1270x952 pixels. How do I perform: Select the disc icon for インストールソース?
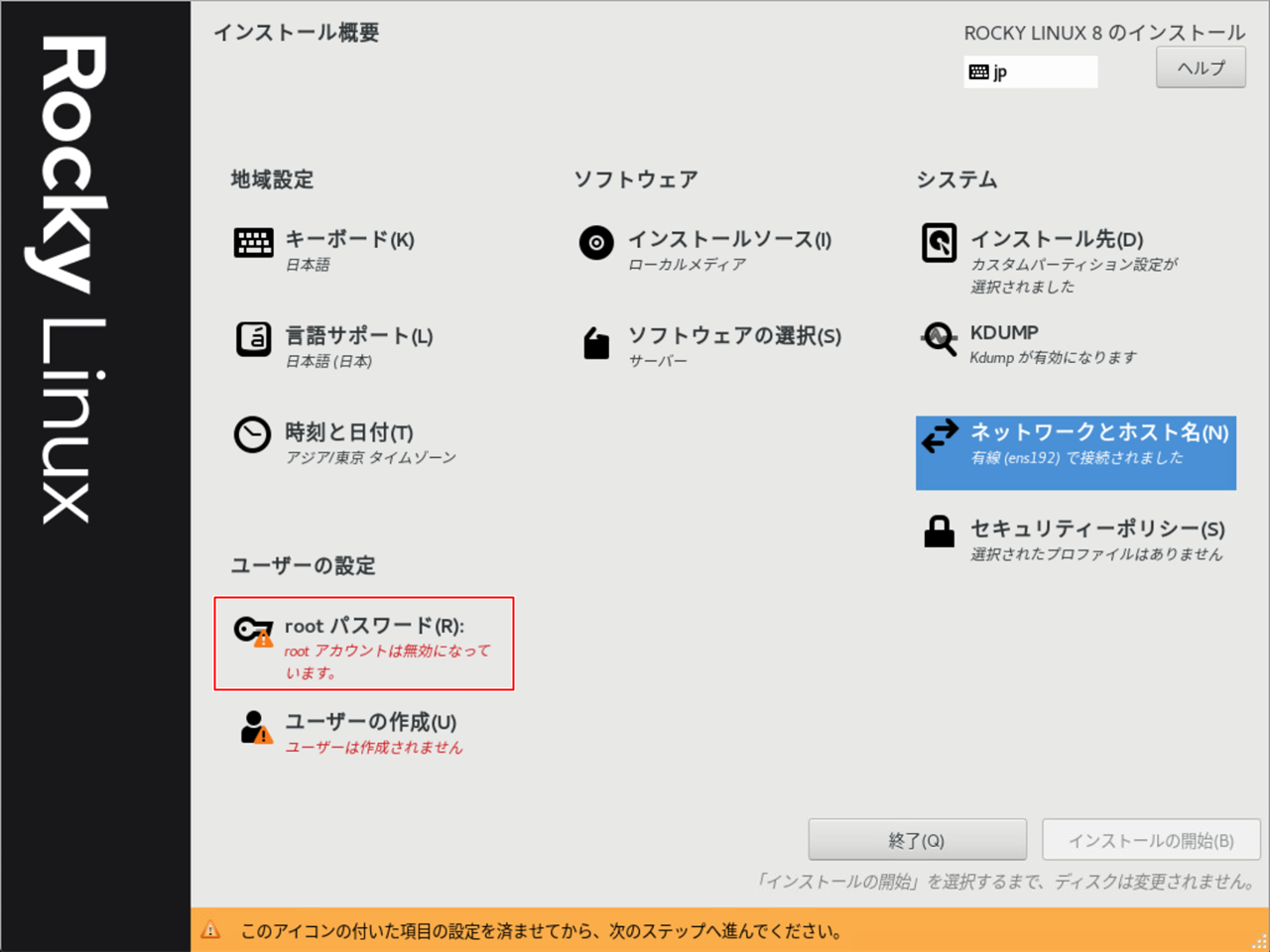pos(596,242)
